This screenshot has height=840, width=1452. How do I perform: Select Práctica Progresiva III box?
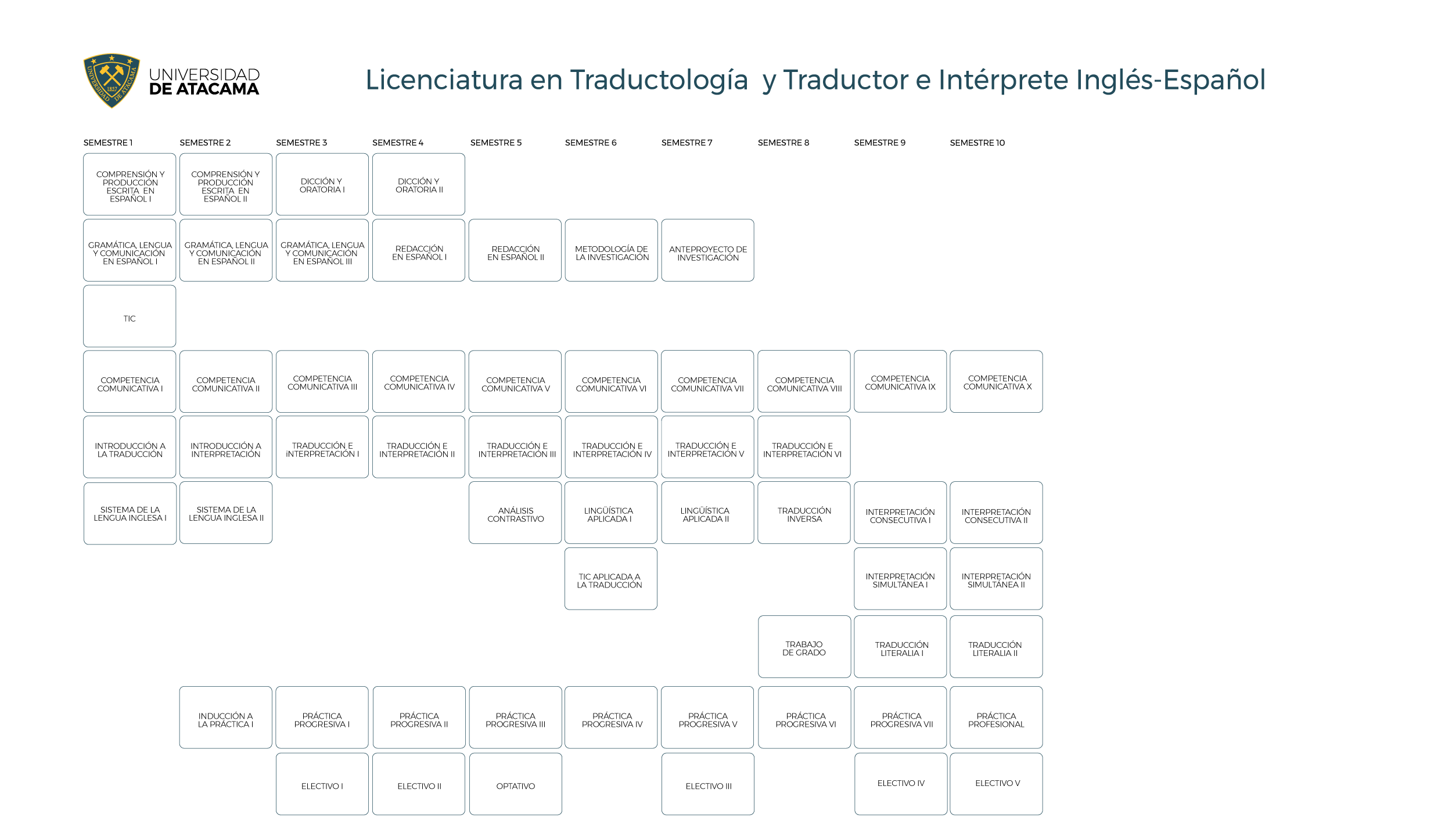point(516,718)
